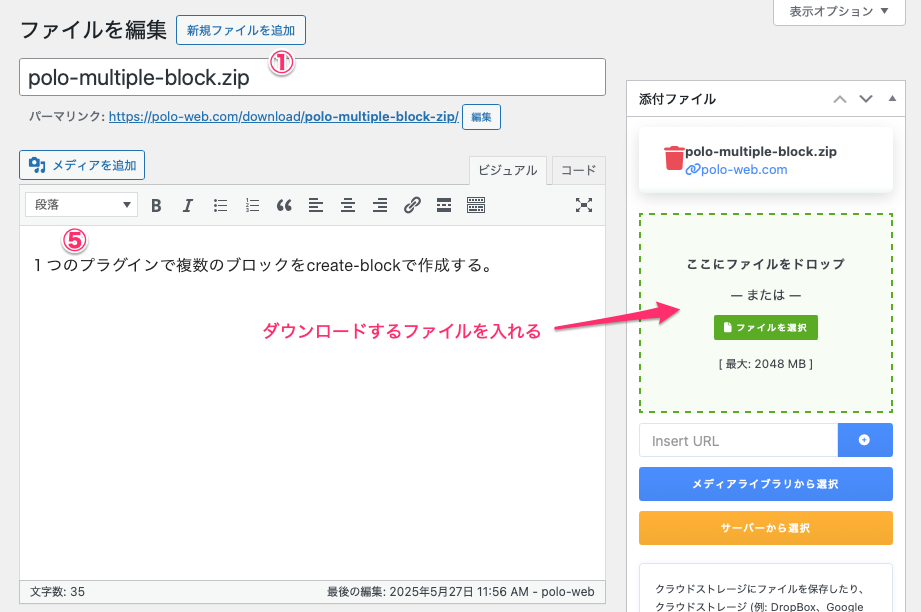Apply italic formatting in editor
The height and width of the screenshot is (612, 921).
tap(187, 205)
